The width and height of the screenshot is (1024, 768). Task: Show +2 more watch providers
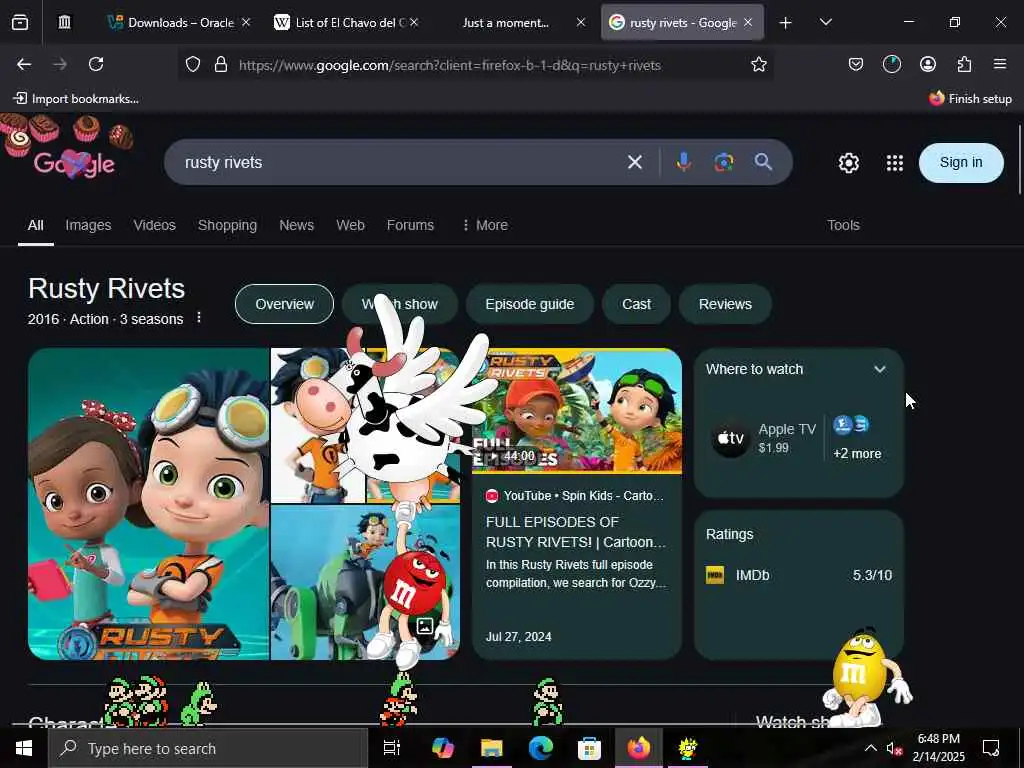(x=857, y=439)
